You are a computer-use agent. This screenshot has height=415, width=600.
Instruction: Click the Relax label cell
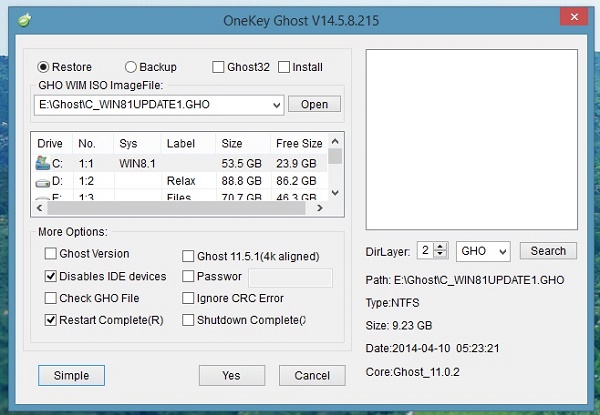tap(181, 181)
